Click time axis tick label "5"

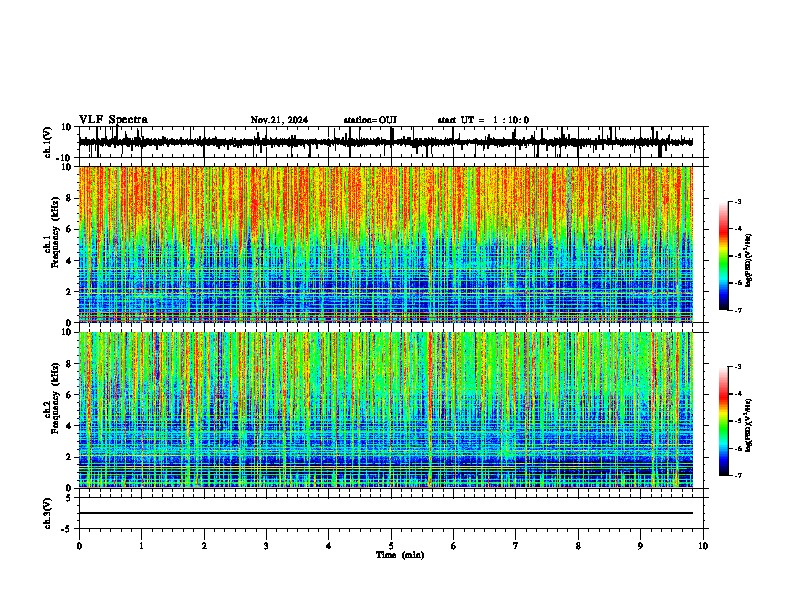391,546
